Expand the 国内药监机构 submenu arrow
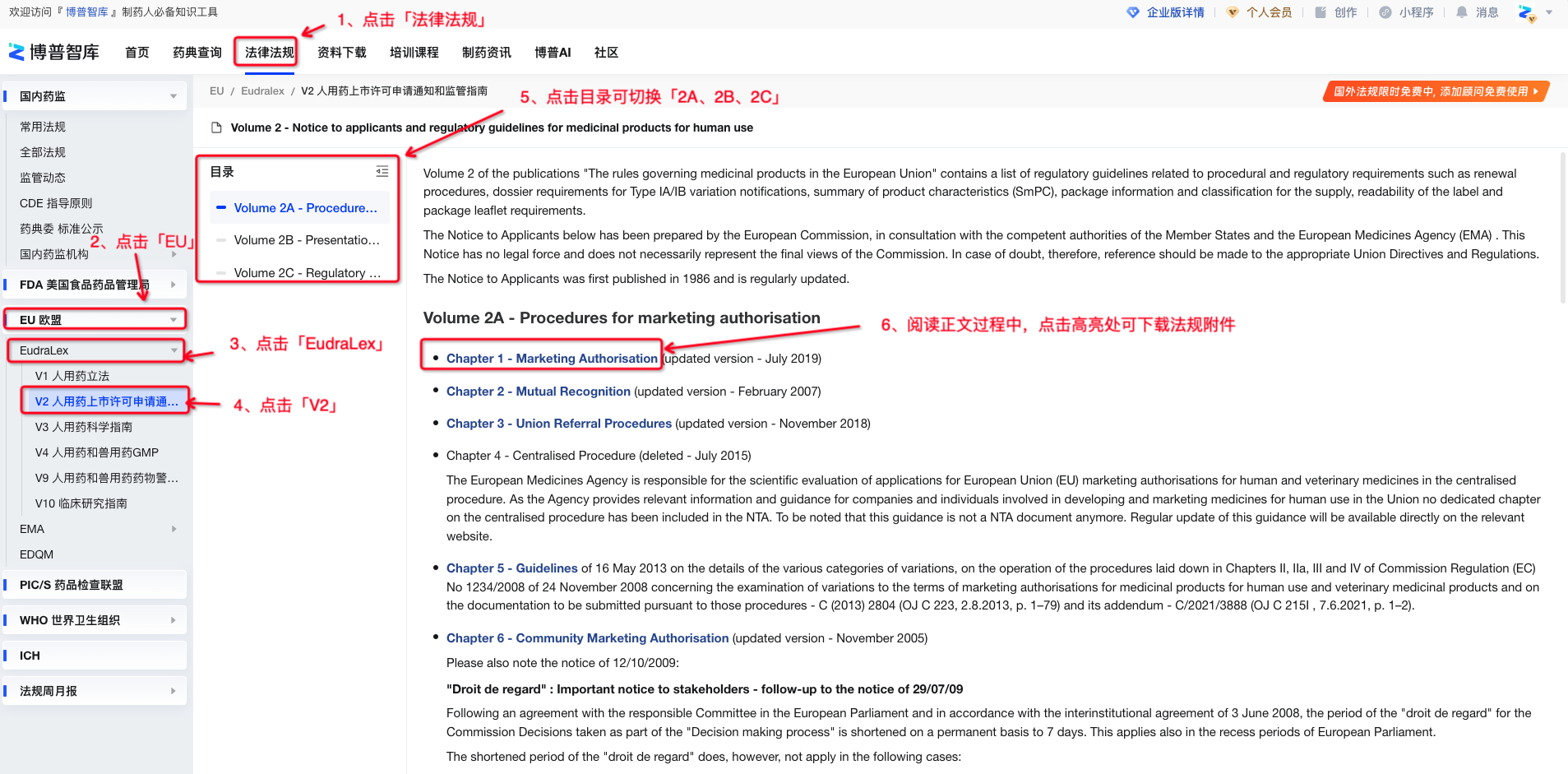This screenshot has width=1568, height=774. (173, 254)
